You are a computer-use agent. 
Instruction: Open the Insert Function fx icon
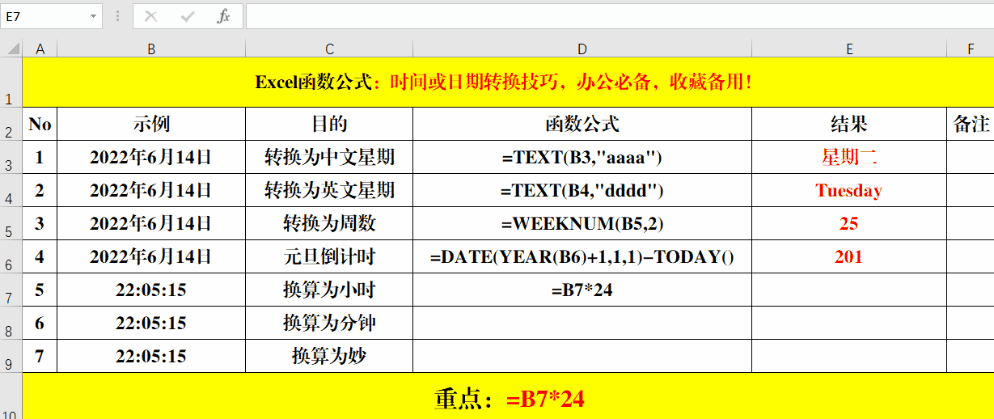(x=223, y=16)
